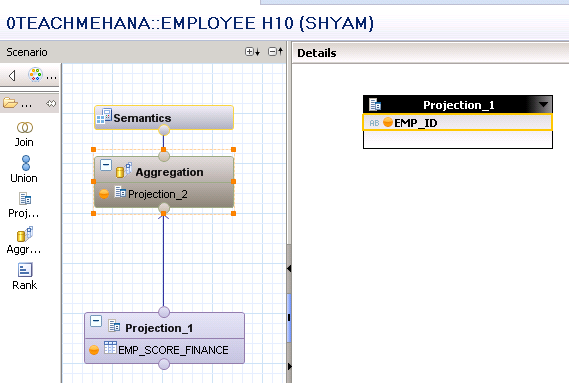Select the Aggregation tool in palette
Image resolution: width=569 pixels, height=383 pixels.
pyautogui.click(x=24, y=240)
